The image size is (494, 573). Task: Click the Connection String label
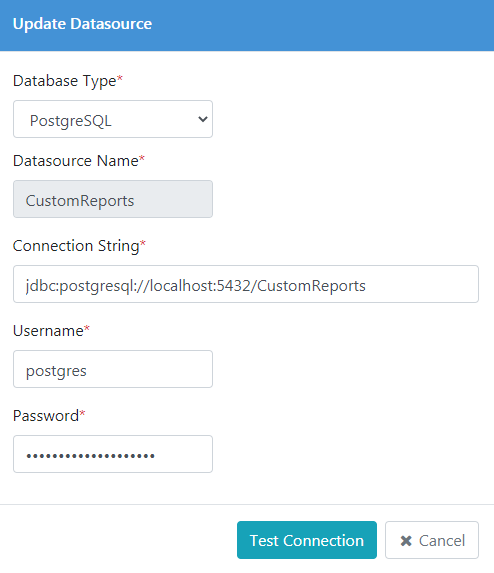(x=76, y=246)
